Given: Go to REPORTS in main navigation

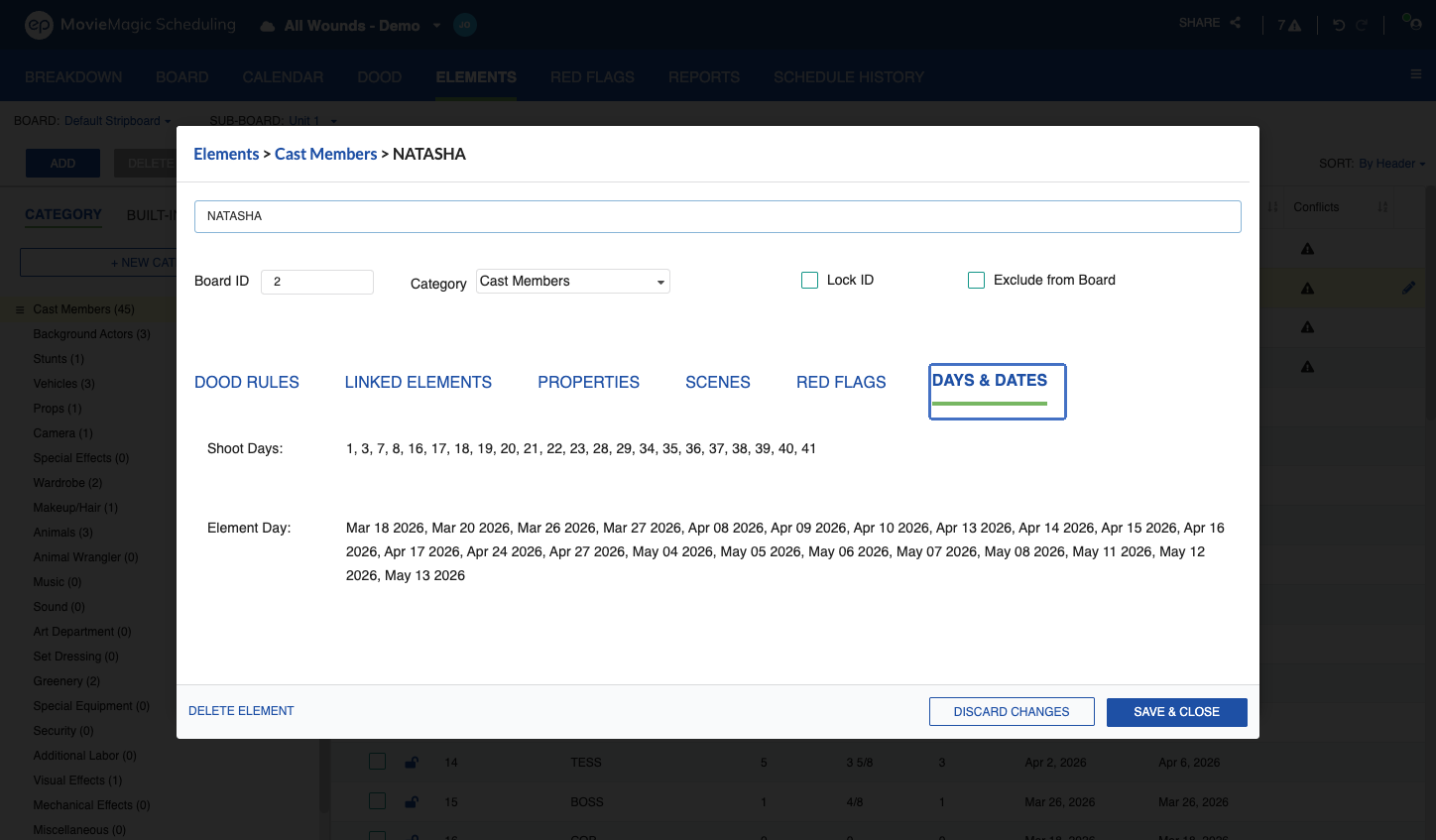Looking at the screenshot, I should point(704,77).
